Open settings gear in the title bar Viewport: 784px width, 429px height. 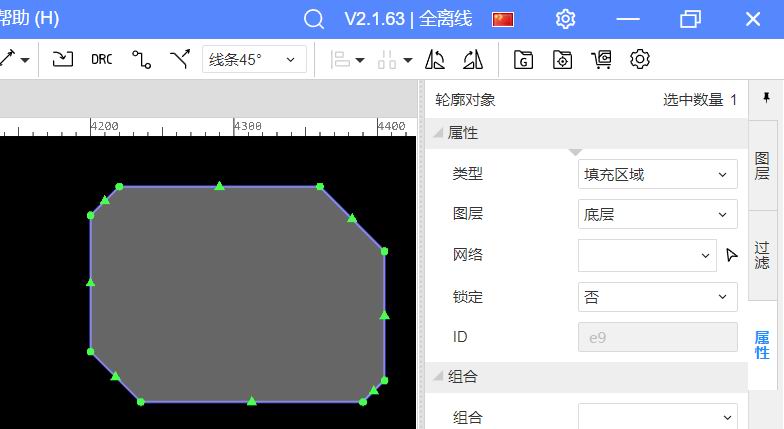[566, 20]
